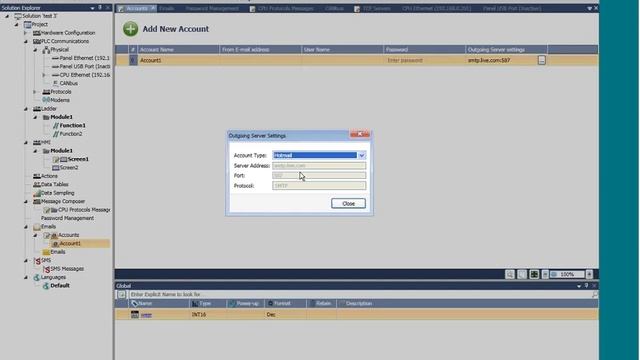Click the Data Sampling chart icon
Screen dimensions: 640x360
[37, 193]
